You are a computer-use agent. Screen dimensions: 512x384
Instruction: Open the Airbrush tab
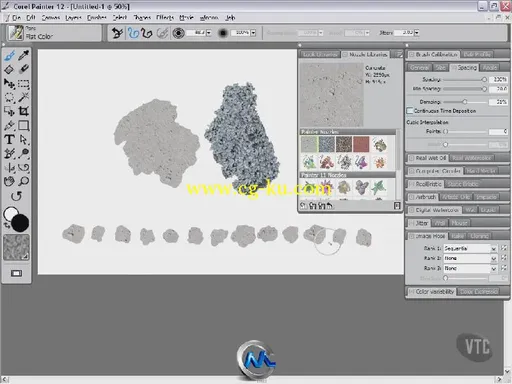point(423,197)
